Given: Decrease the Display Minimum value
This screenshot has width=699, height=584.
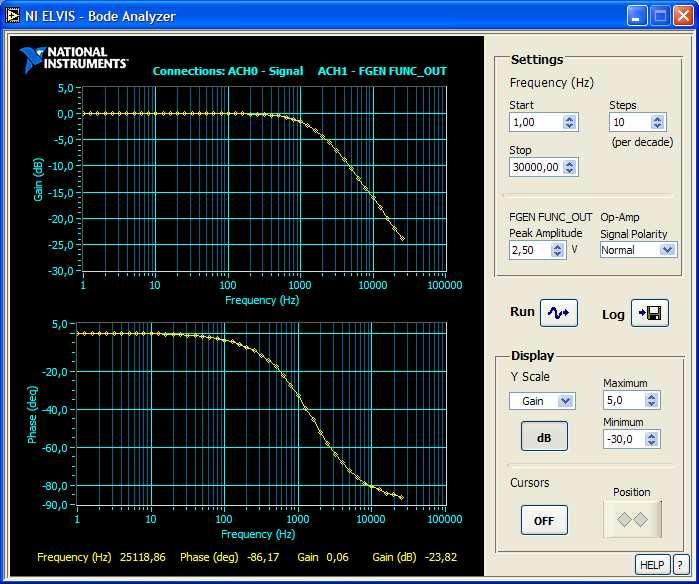Looking at the screenshot, I should coord(651,443).
